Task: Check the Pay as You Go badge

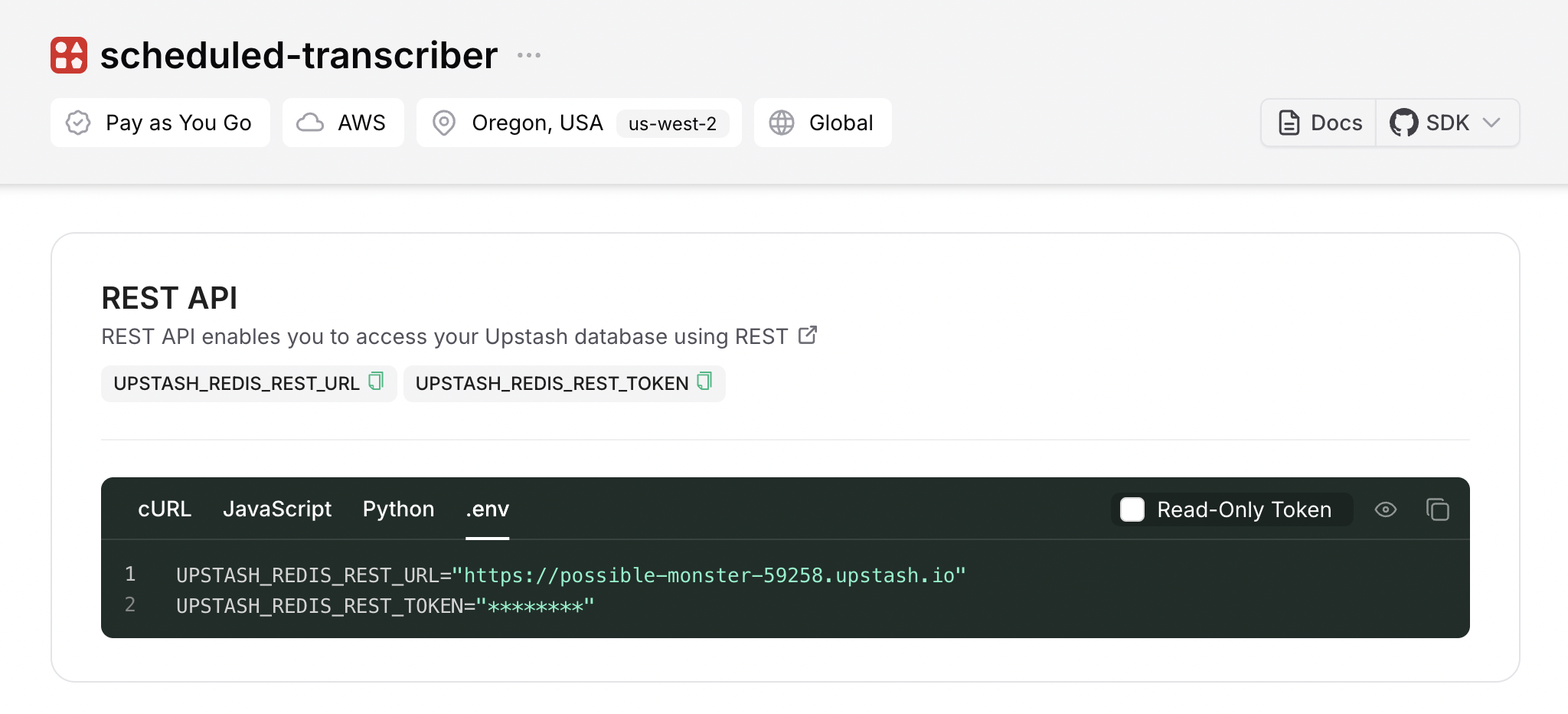Action: pos(160,122)
